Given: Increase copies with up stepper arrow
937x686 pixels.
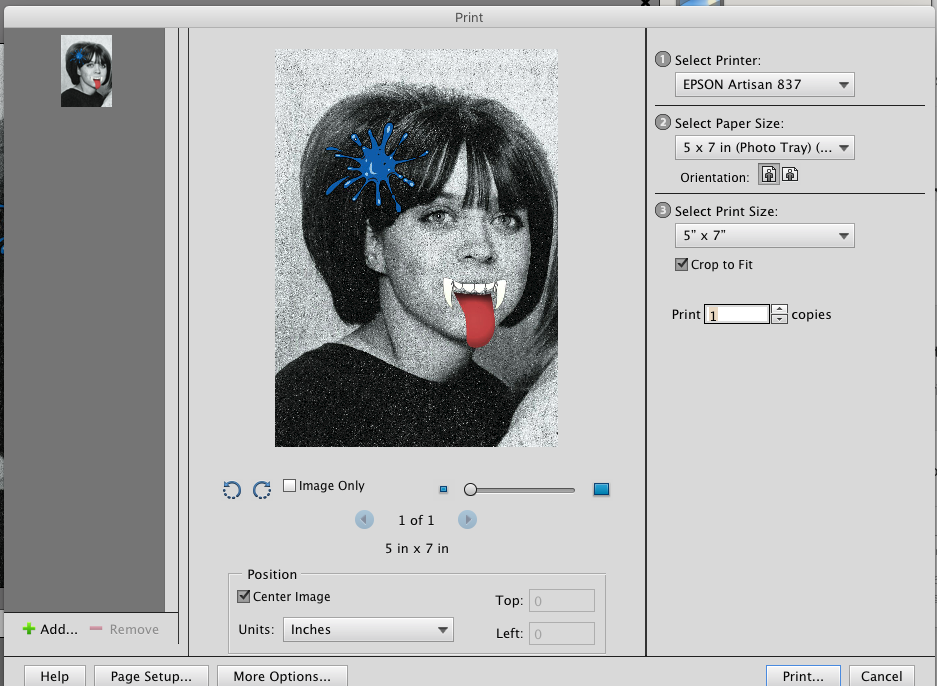Looking at the screenshot, I should [x=779, y=310].
